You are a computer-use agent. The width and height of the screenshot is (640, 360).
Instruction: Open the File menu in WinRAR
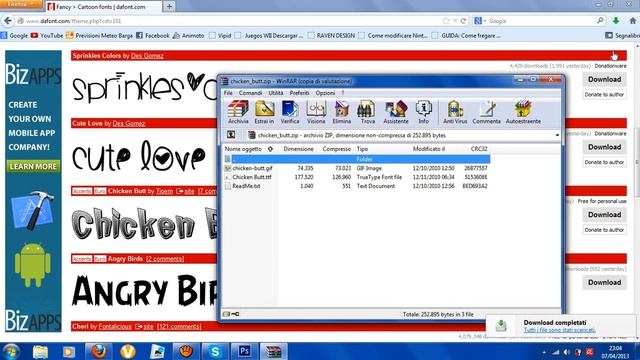pos(228,93)
